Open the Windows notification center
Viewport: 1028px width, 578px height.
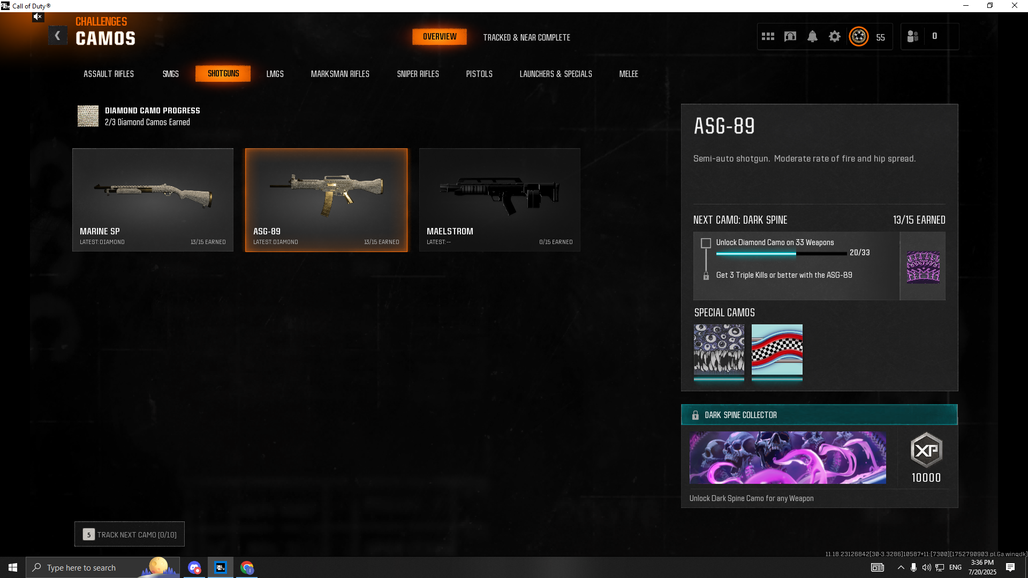(x=1010, y=568)
